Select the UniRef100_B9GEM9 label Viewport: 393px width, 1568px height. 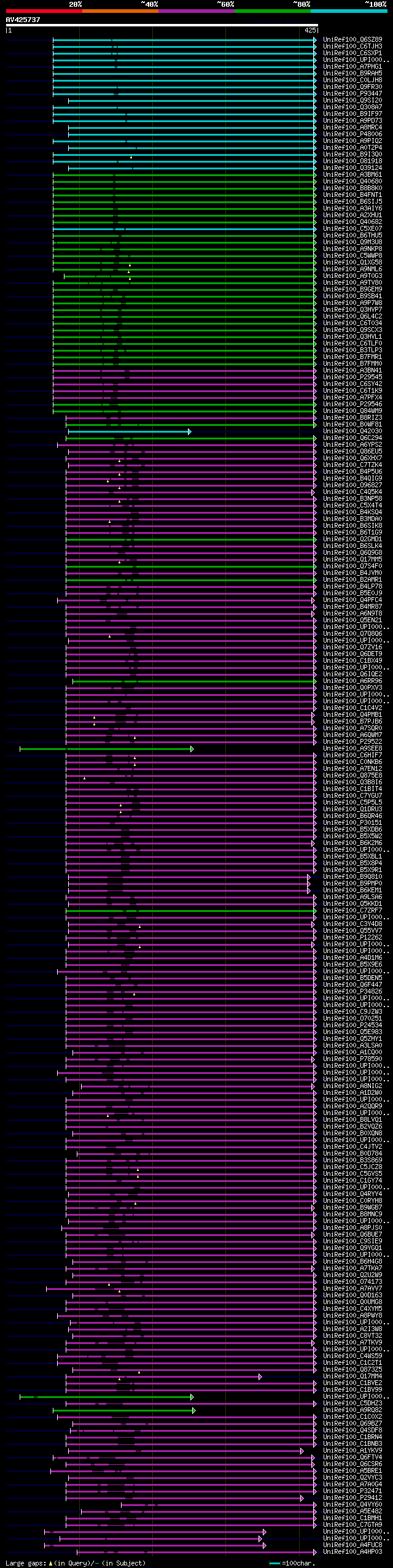[352, 290]
